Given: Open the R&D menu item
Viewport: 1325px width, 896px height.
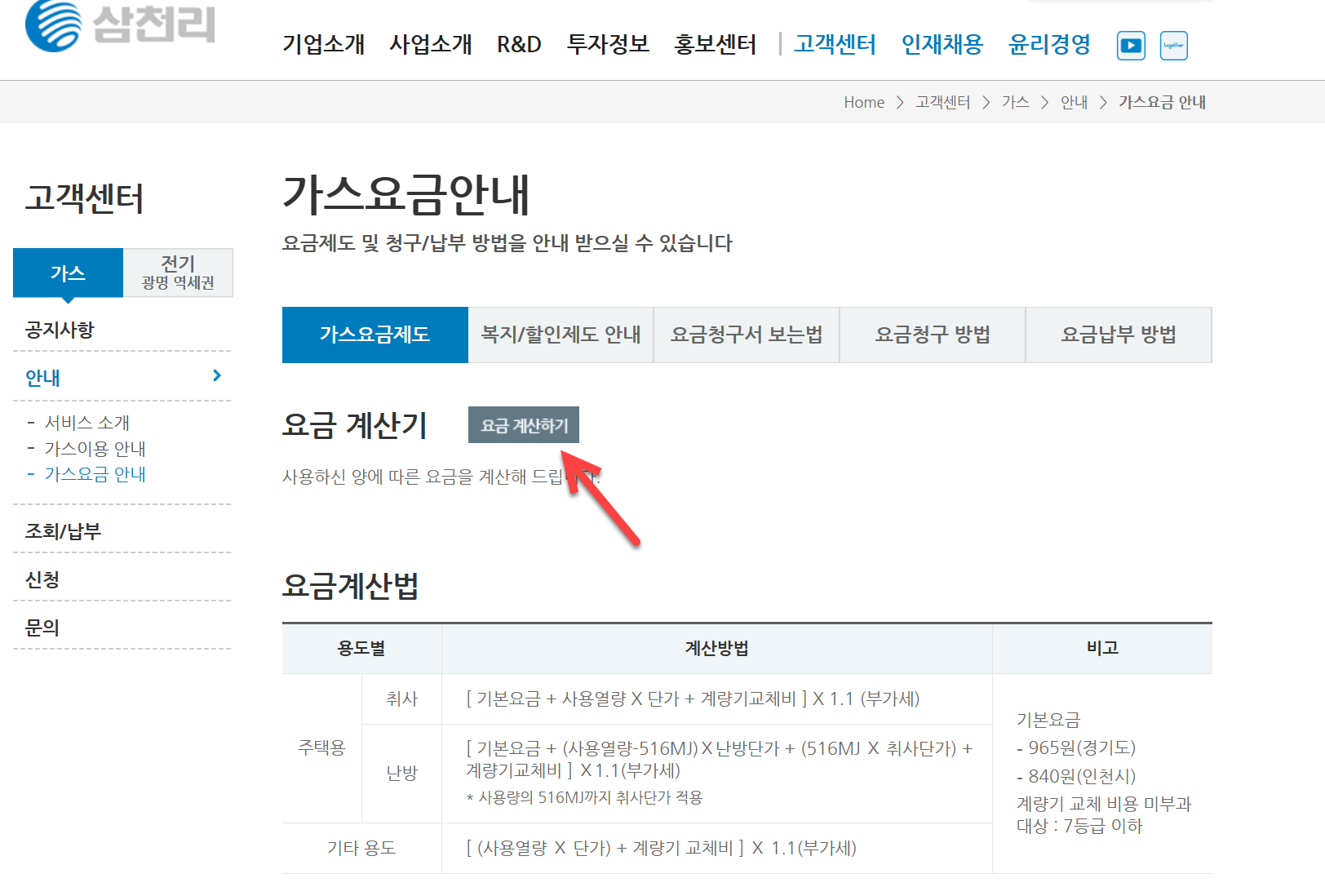Looking at the screenshot, I should click(x=519, y=45).
